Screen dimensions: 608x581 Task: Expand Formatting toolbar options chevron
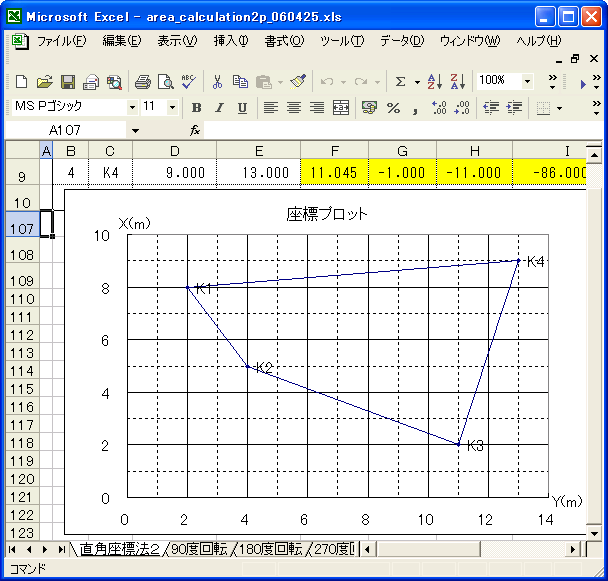point(597,108)
